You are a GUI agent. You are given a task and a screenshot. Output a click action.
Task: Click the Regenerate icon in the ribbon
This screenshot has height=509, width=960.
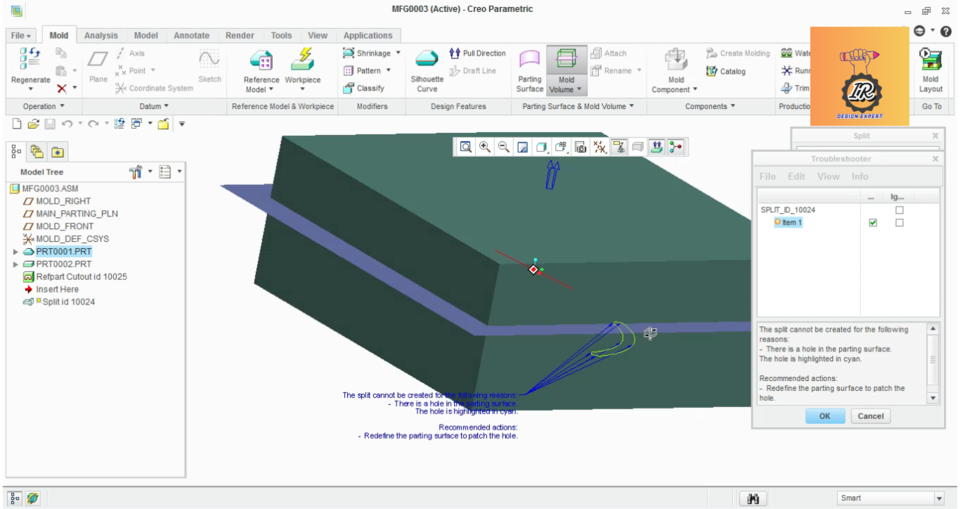tap(30, 59)
